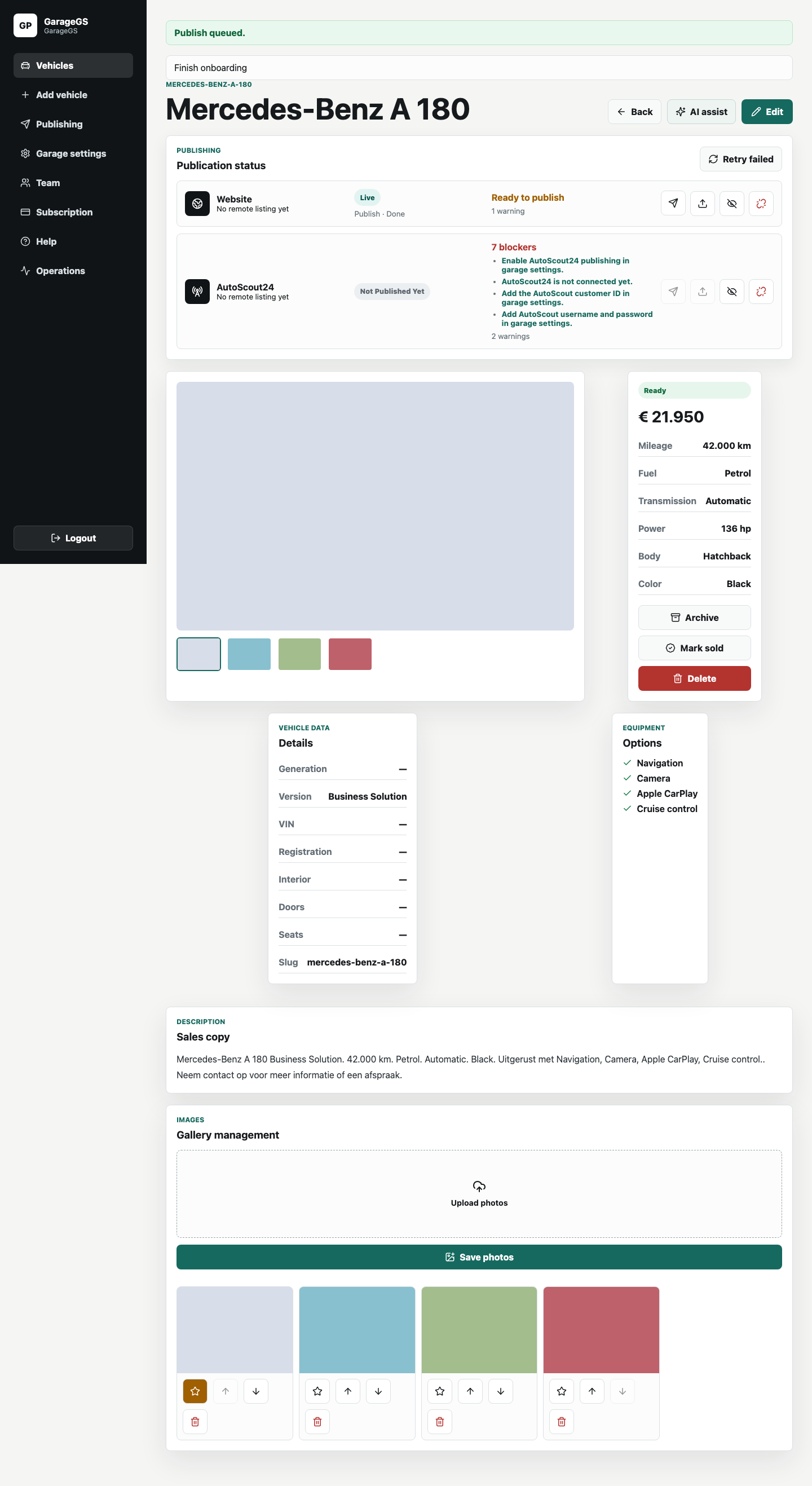Delete the red gallery photo
This screenshot has height=1486, width=812.
click(x=562, y=1421)
